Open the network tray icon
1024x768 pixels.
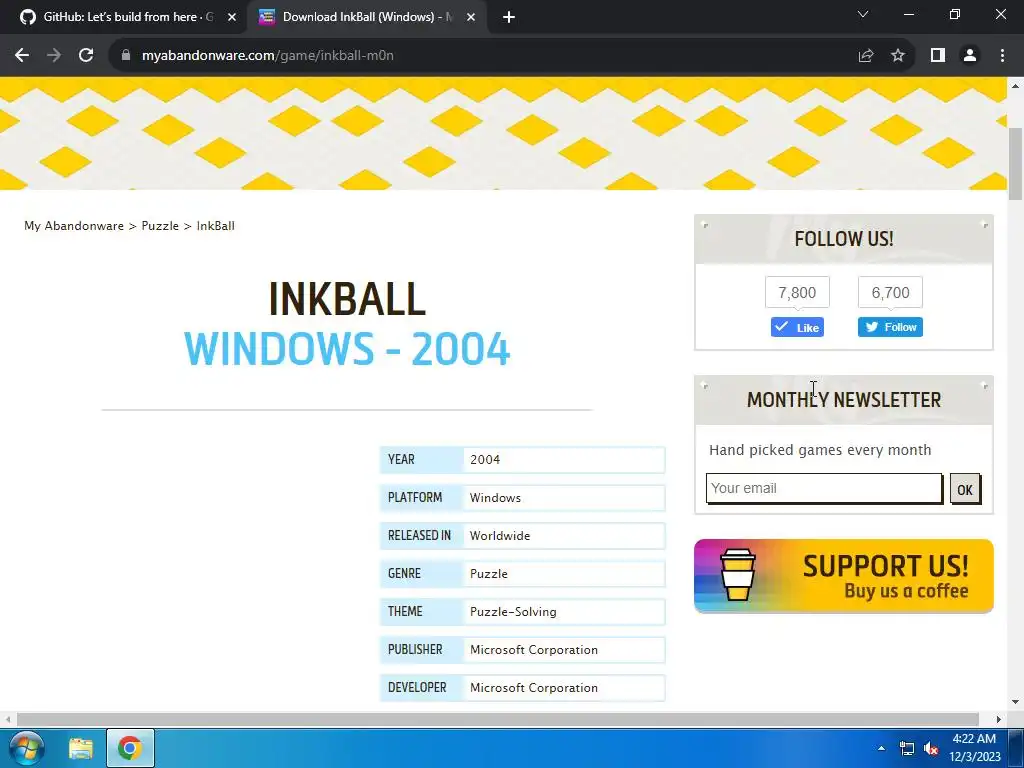[x=906, y=749]
